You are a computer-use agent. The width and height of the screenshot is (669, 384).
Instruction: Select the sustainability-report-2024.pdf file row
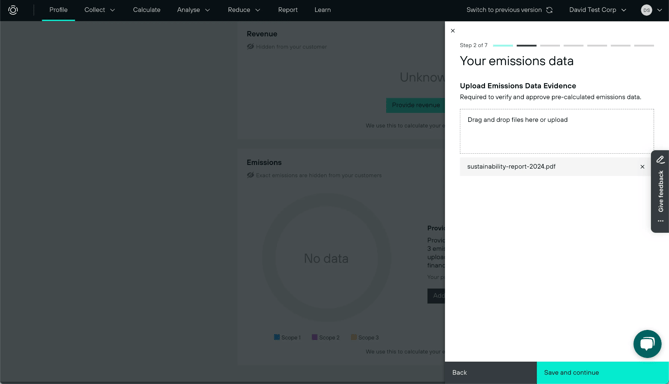(x=556, y=167)
